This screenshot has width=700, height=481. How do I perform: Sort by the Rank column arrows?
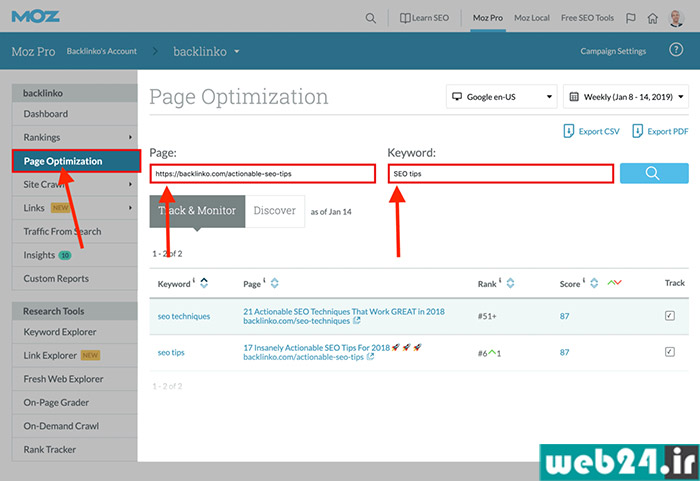pos(510,283)
